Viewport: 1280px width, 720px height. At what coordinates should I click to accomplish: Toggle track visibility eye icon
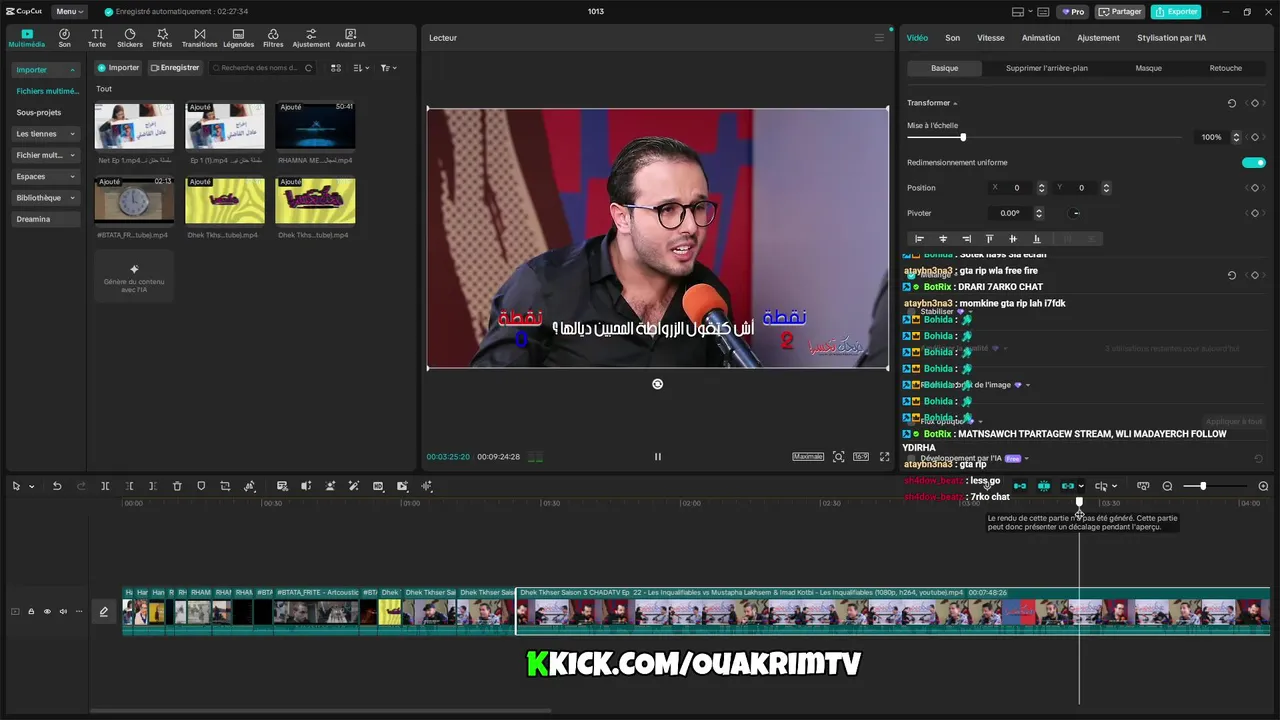[47, 611]
